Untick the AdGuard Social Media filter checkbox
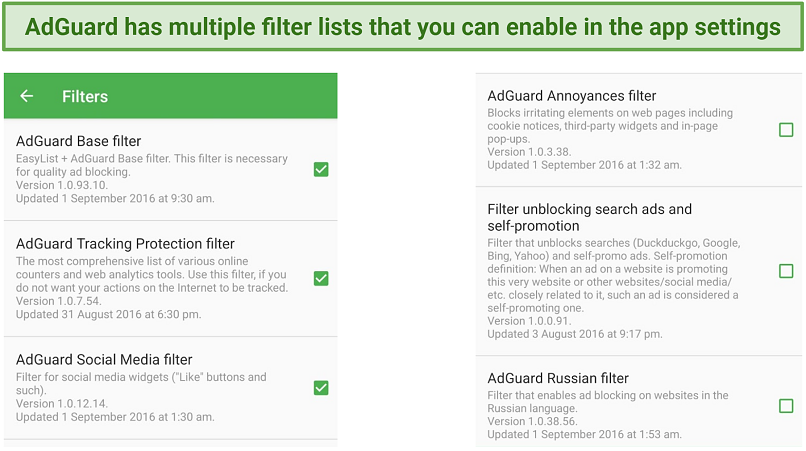The height and width of the screenshot is (451, 806). click(321, 388)
